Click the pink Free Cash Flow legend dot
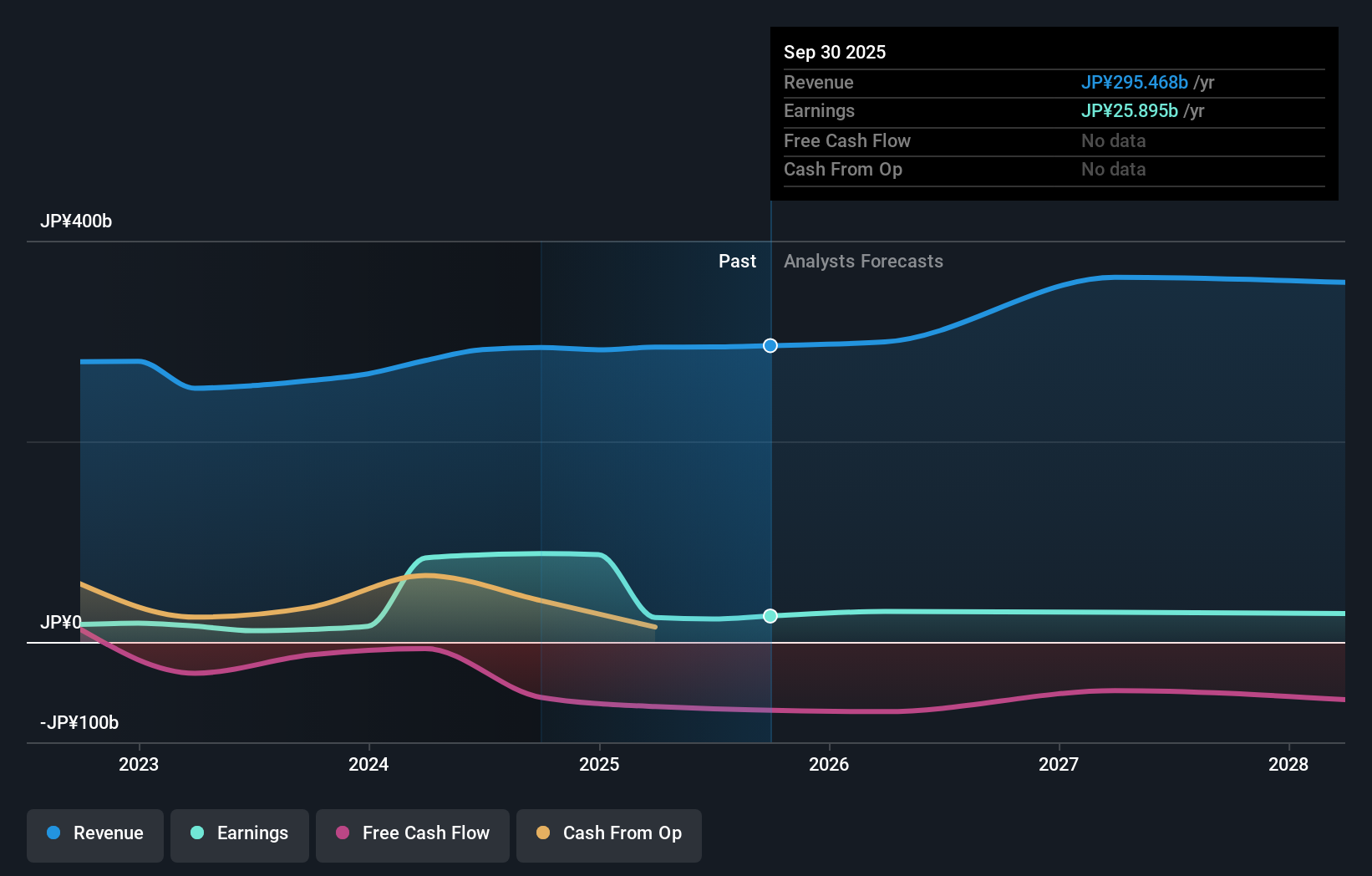 (x=341, y=833)
